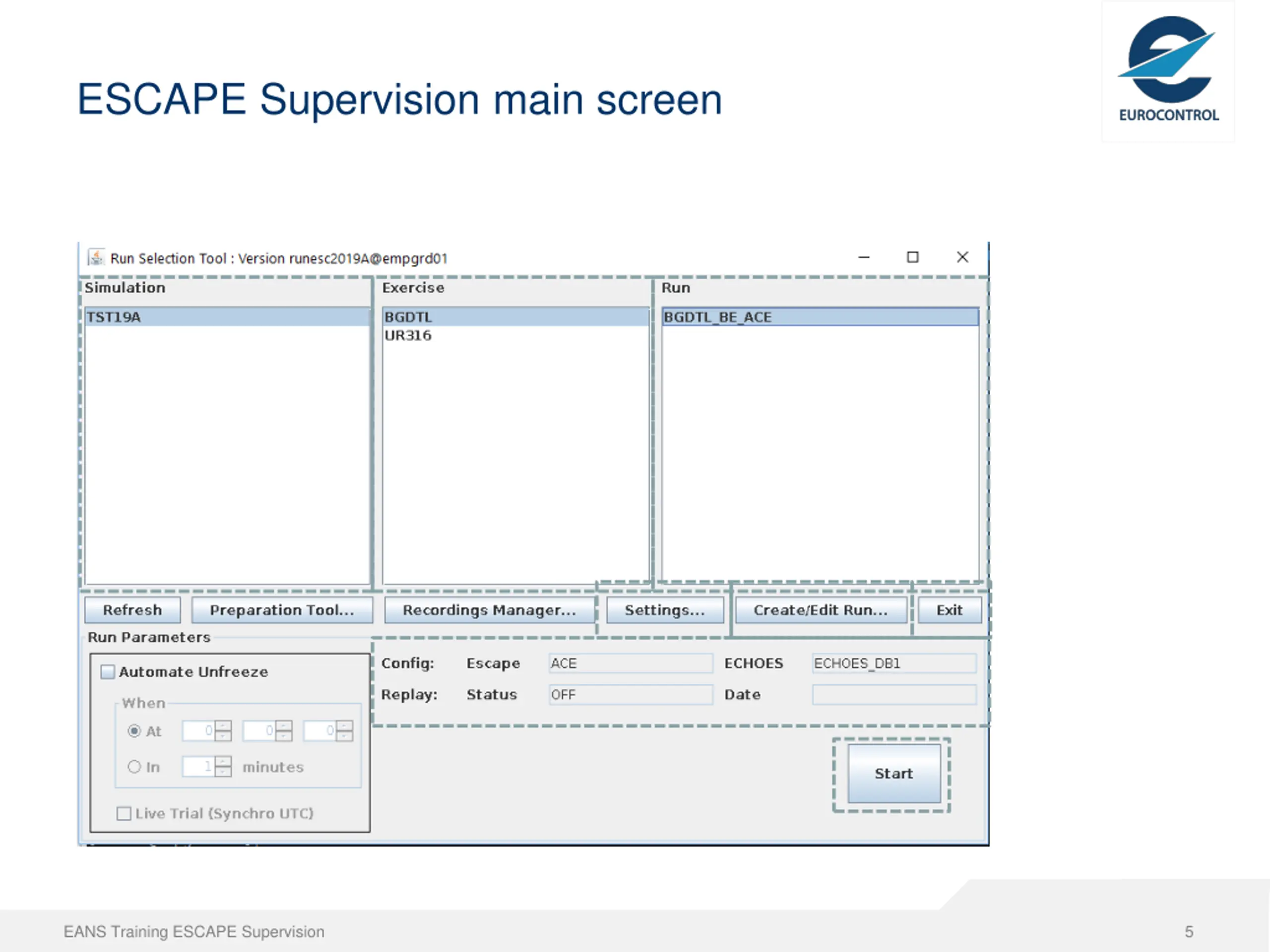
Task: Click the Refresh button
Action: (132, 610)
